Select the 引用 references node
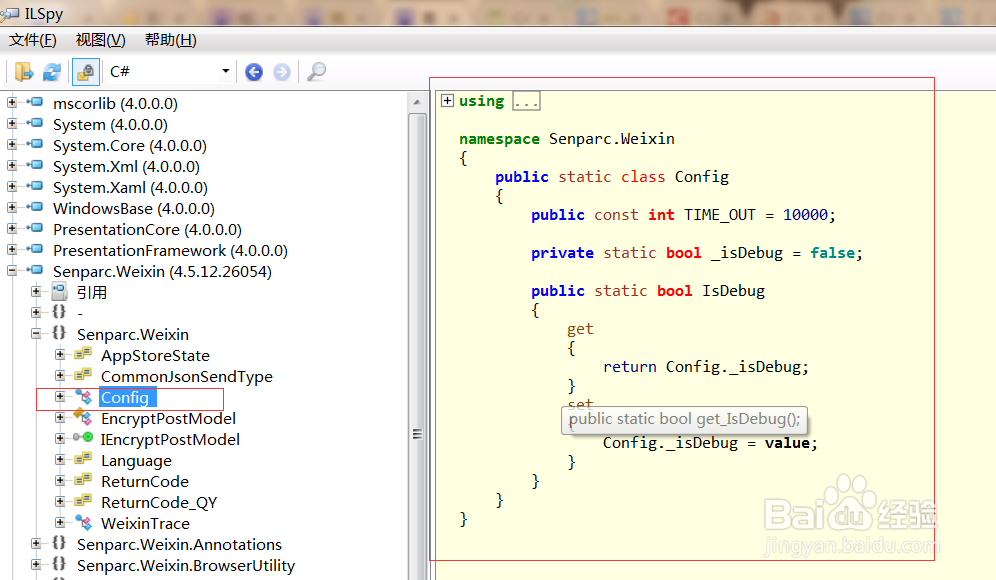This screenshot has height=580, width=996. [x=92, y=292]
